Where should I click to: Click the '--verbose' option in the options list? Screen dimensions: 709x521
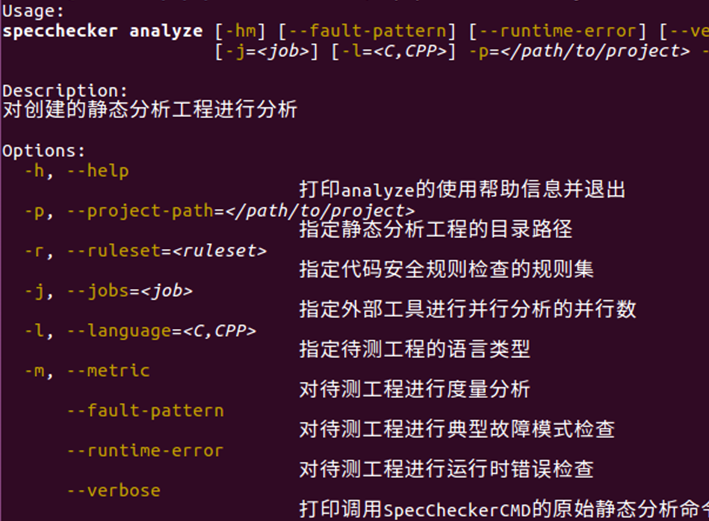pos(113,491)
